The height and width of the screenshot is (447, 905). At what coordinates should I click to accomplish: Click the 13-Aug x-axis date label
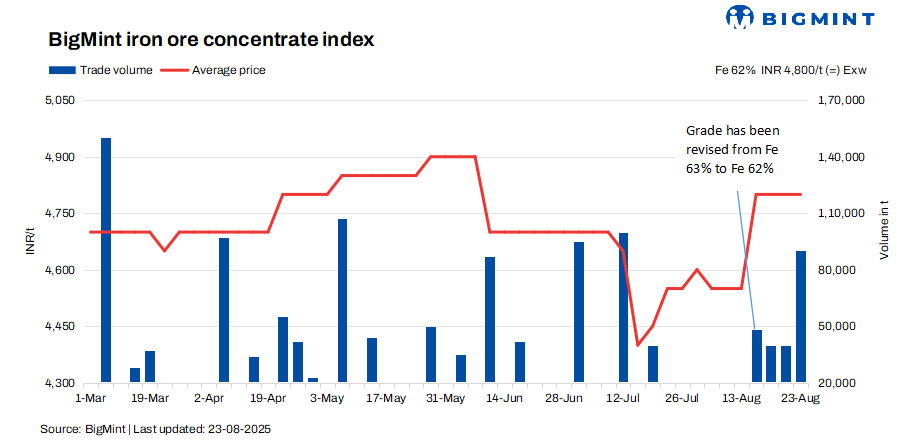[742, 398]
